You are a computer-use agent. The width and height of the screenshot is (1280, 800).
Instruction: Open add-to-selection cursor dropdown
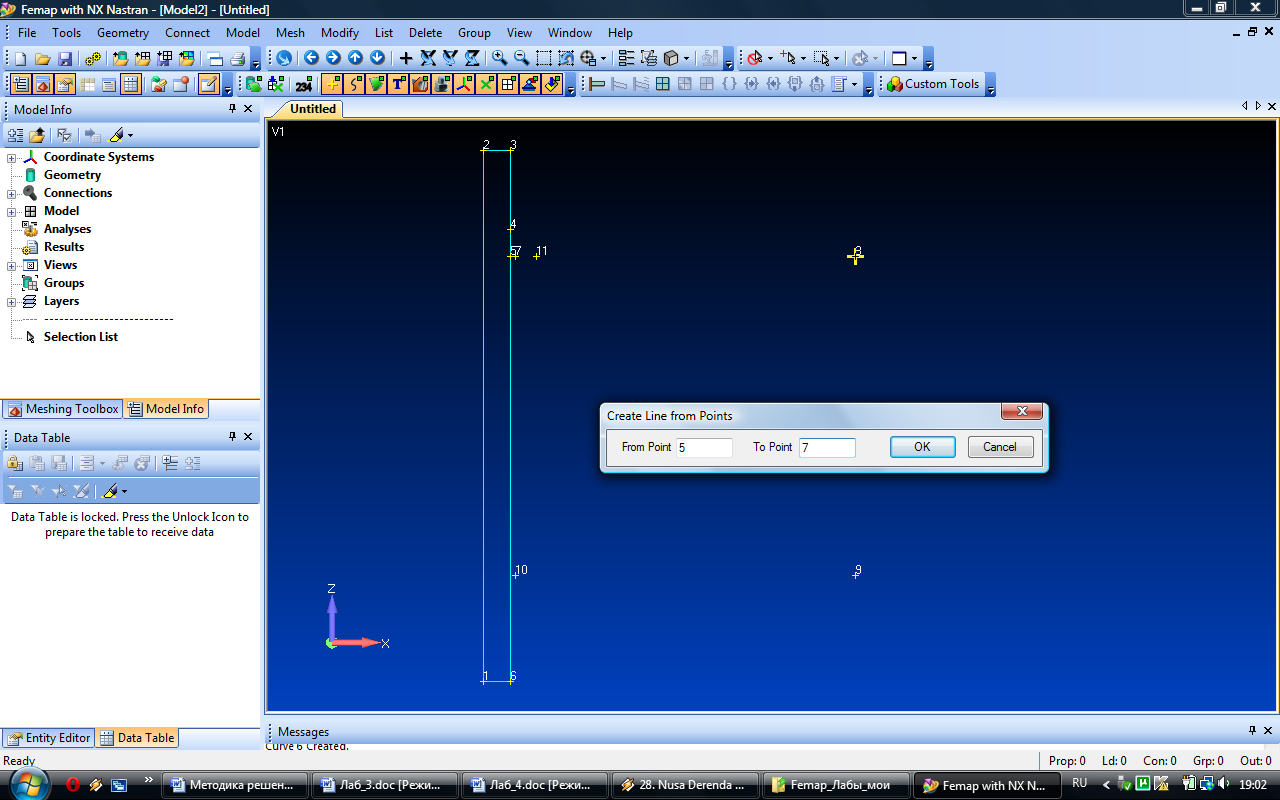click(x=803, y=58)
